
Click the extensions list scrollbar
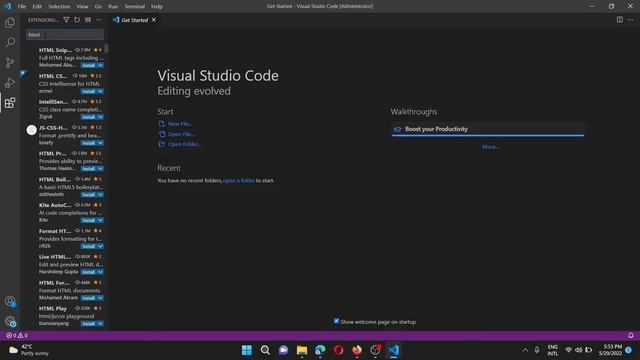tap(106, 49)
